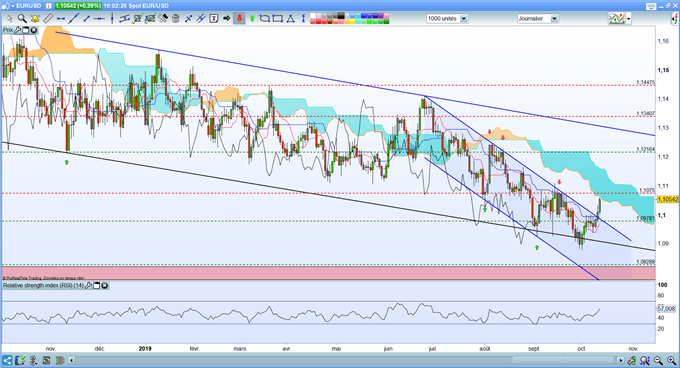Screen dimensions: 680x368
Task: Click the current price tag 1,10542
Action: [x=667, y=199]
